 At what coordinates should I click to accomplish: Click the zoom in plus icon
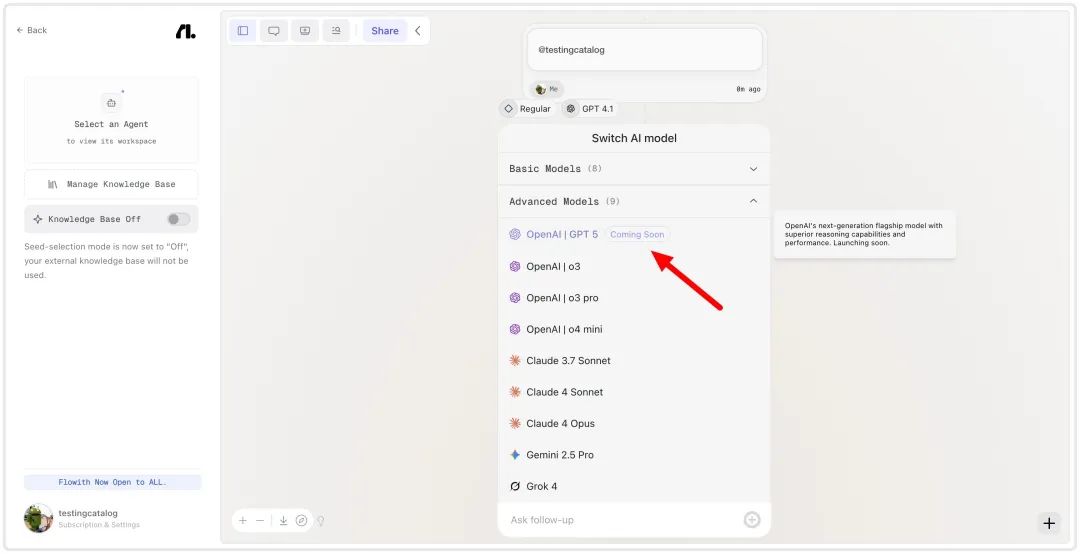click(242, 521)
